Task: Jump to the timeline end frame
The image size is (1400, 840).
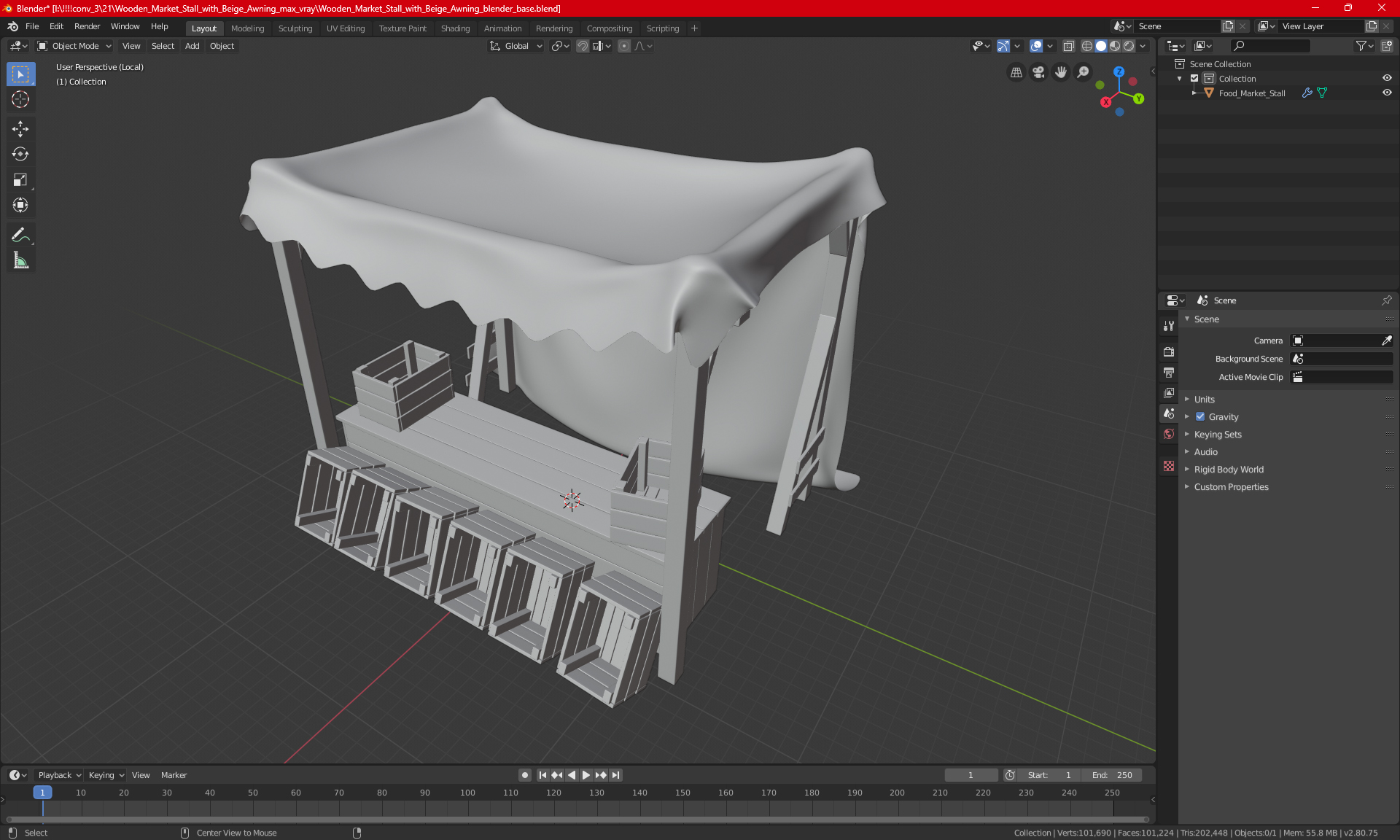Action: tap(616, 775)
